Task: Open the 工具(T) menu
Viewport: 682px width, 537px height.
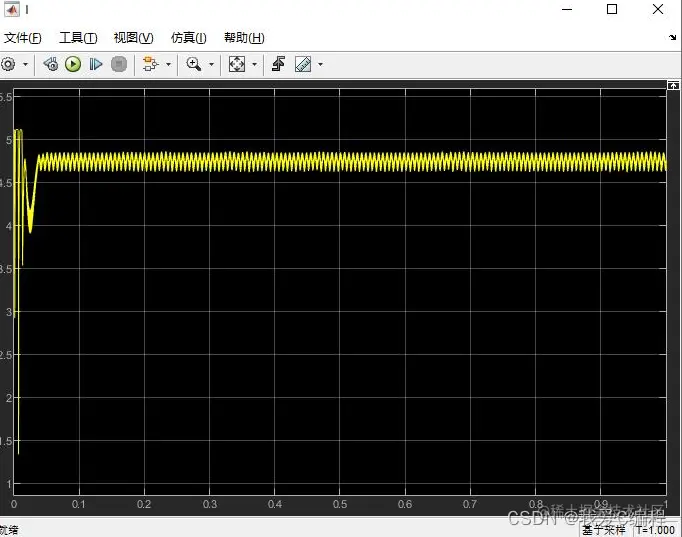Action: click(x=78, y=38)
